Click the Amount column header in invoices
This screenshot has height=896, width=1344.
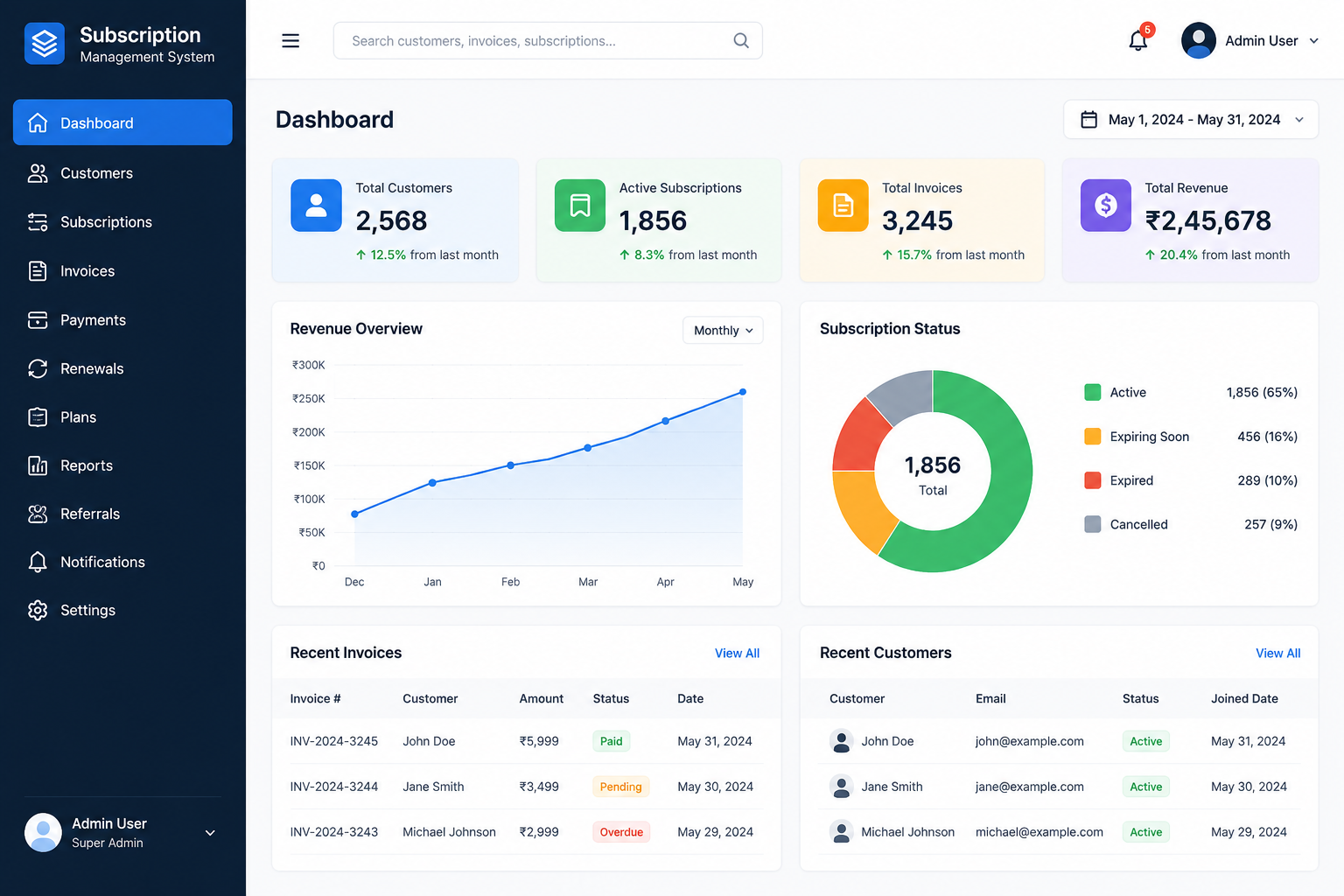542,698
